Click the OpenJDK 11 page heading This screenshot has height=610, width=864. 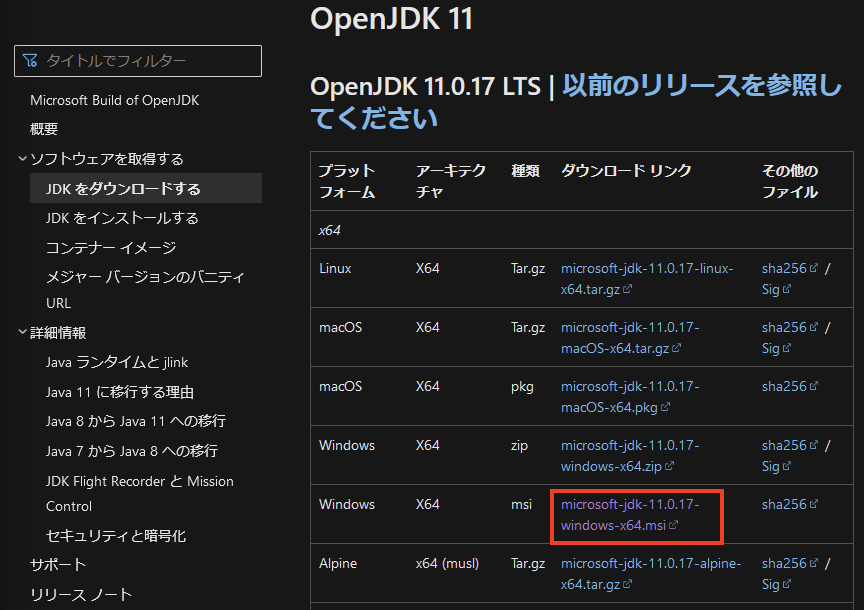coord(391,18)
